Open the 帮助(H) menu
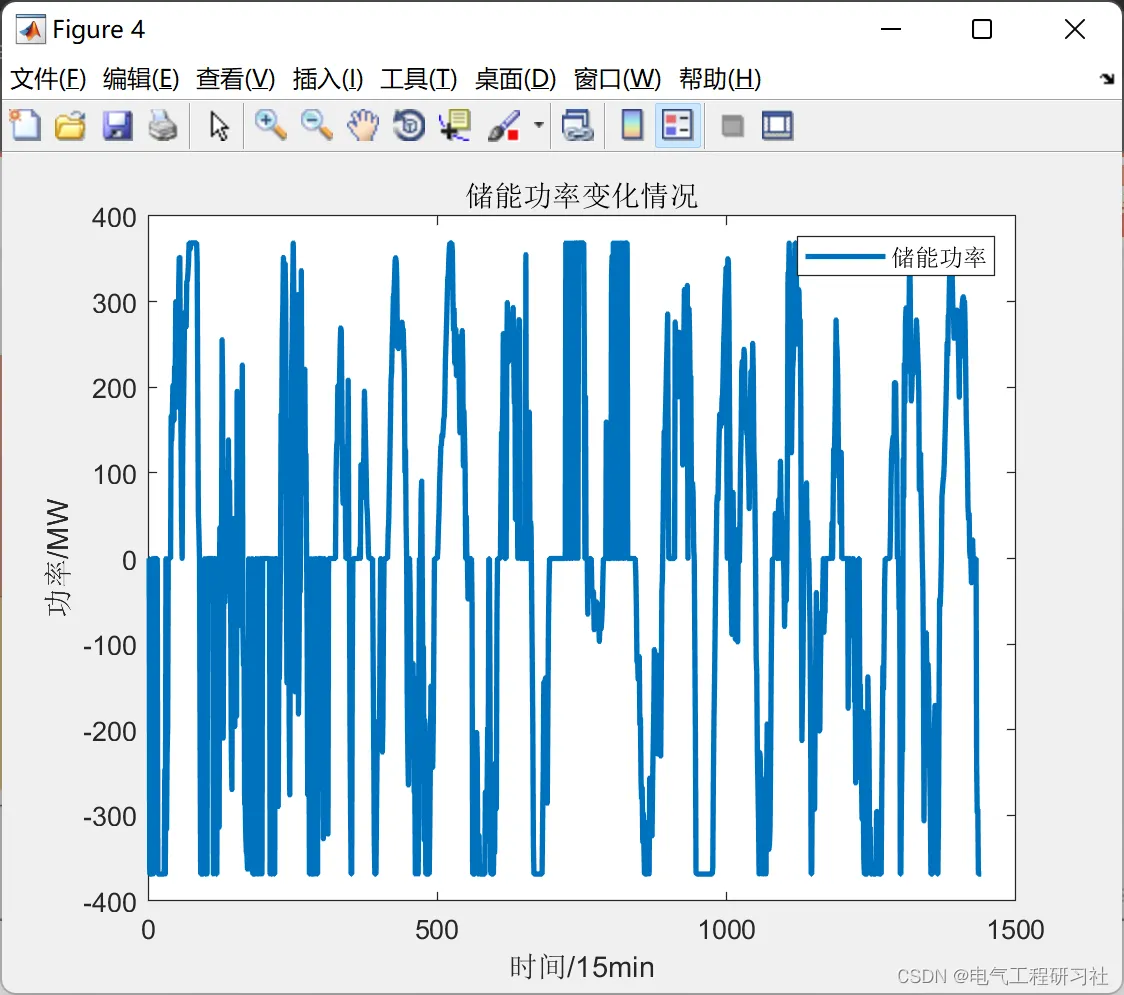 (720, 78)
